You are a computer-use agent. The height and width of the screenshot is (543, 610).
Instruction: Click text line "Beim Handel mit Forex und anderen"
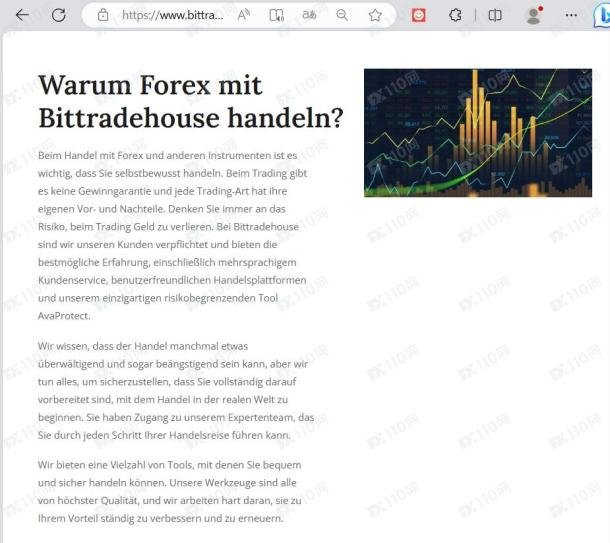[168, 156]
